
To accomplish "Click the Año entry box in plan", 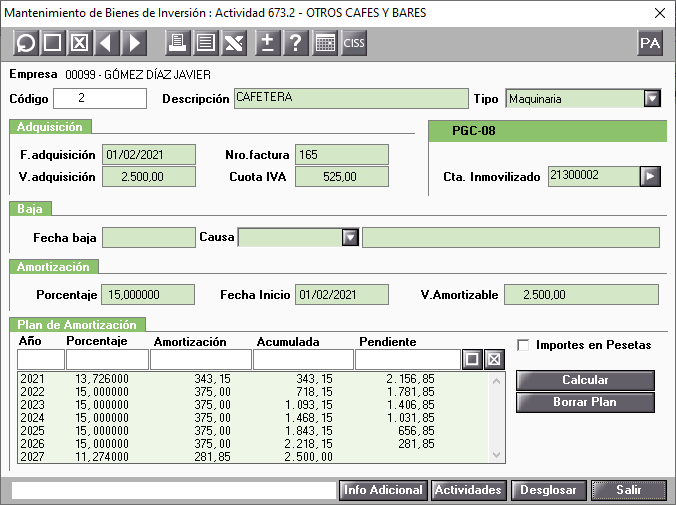I will point(41,359).
